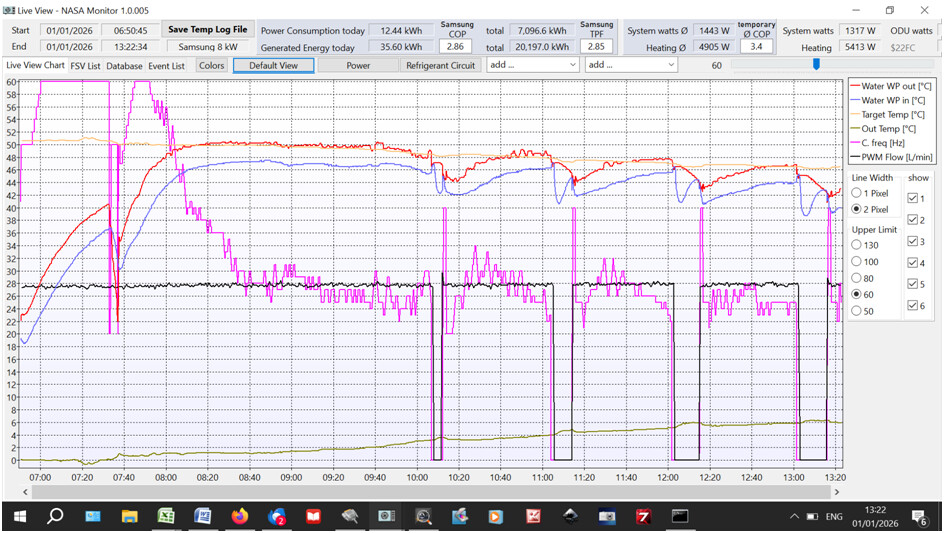The image size is (944, 533).
Task: Uncheck show checkbox for series 6
Action: click(912, 305)
